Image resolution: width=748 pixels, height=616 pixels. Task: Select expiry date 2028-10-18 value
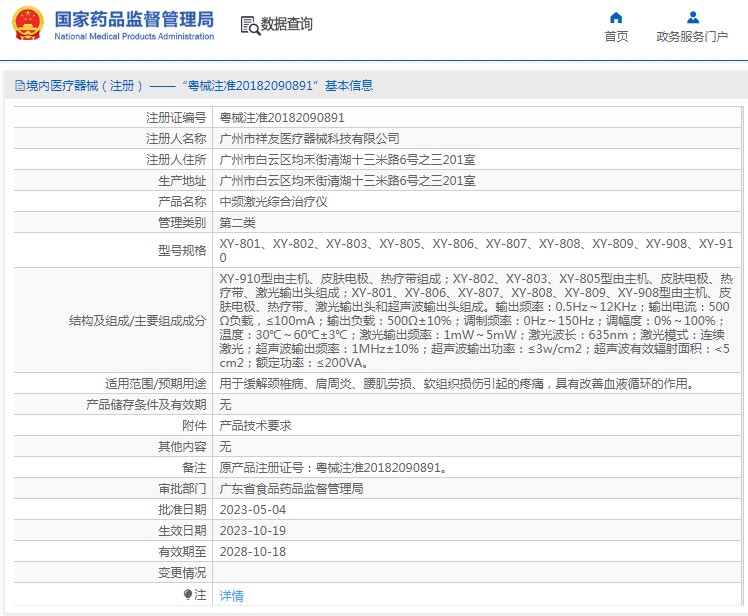pos(252,551)
